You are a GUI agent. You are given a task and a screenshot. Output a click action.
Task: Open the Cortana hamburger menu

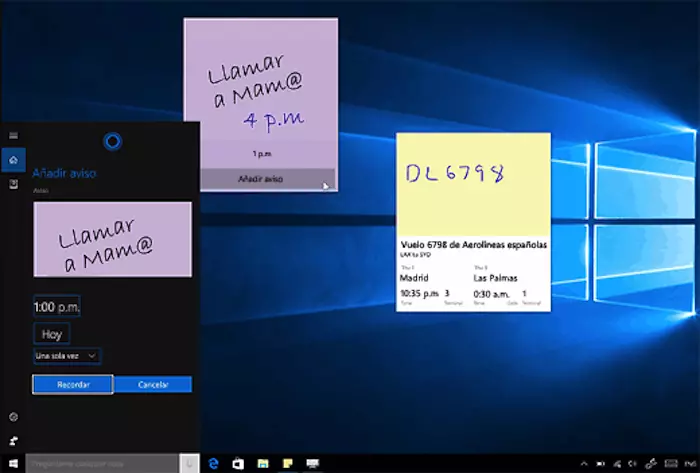[x=13, y=134]
